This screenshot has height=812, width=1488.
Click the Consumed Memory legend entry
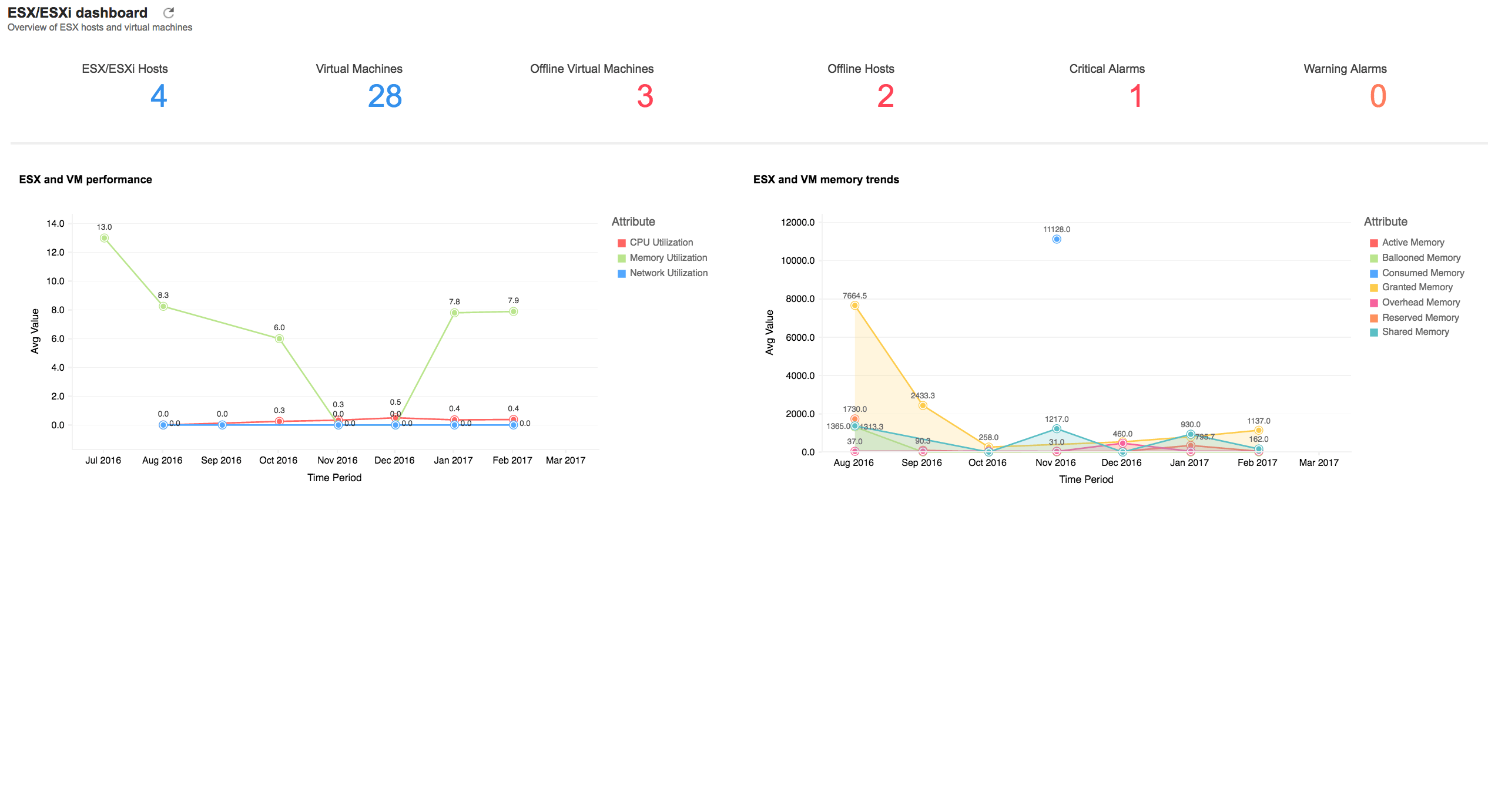click(x=1422, y=273)
